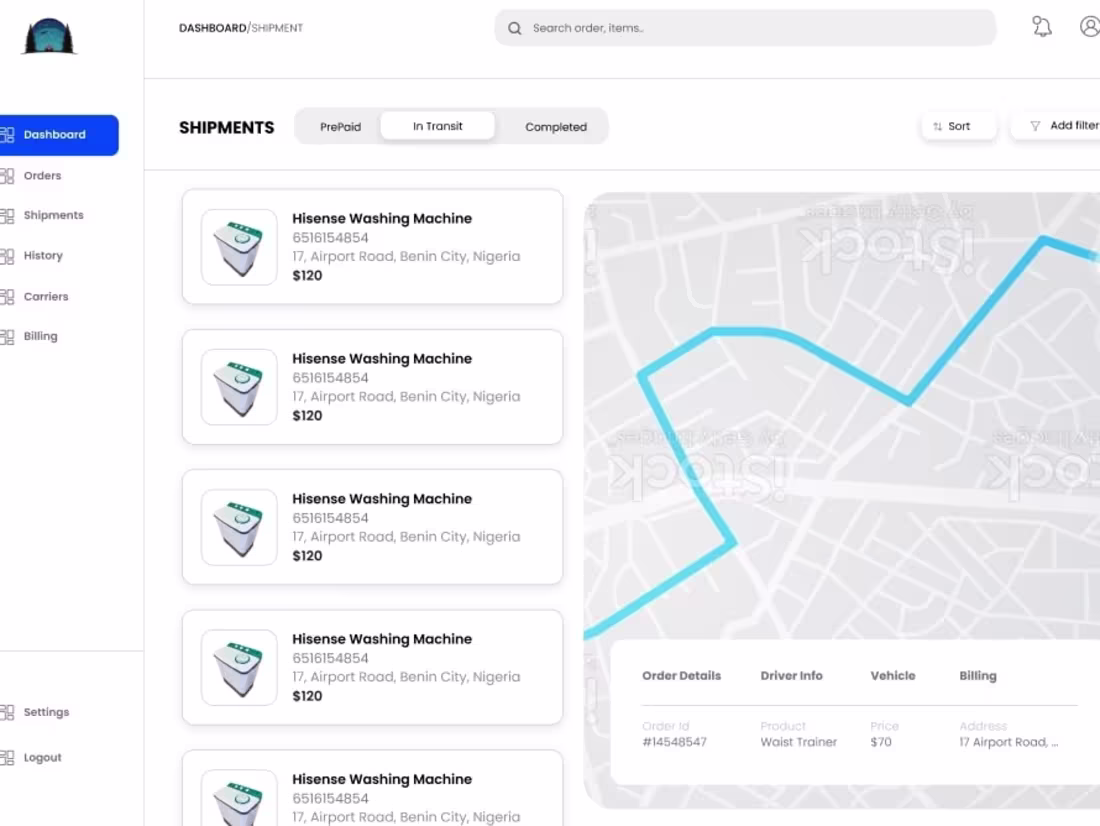Select the In Transit filter toggle
The height and width of the screenshot is (826, 1100).
437,125
